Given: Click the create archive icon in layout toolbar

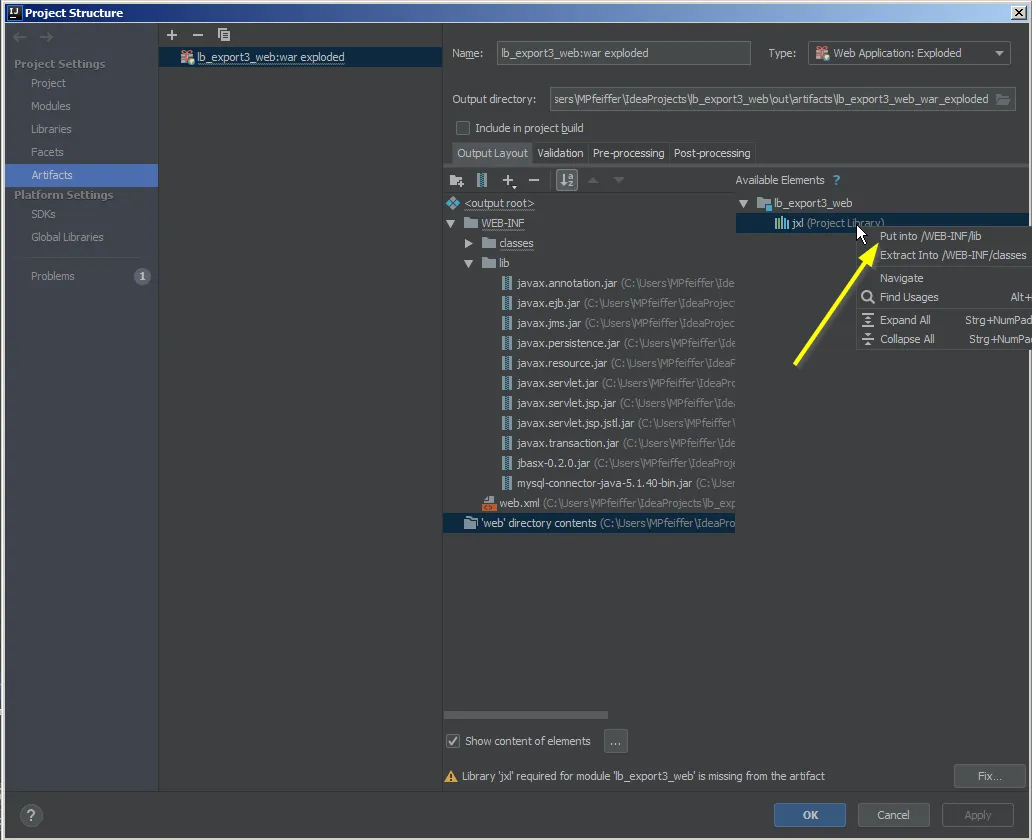Looking at the screenshot, I should click(482, 180).
